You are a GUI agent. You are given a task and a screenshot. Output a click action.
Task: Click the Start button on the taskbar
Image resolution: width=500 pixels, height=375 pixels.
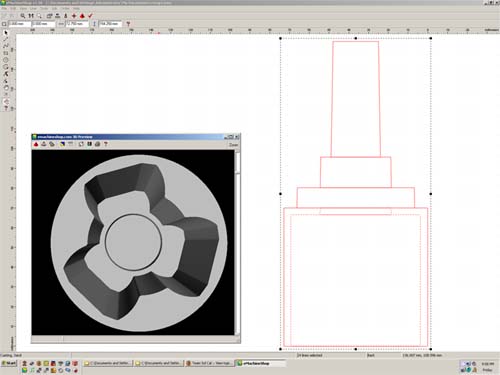[9, 363]
